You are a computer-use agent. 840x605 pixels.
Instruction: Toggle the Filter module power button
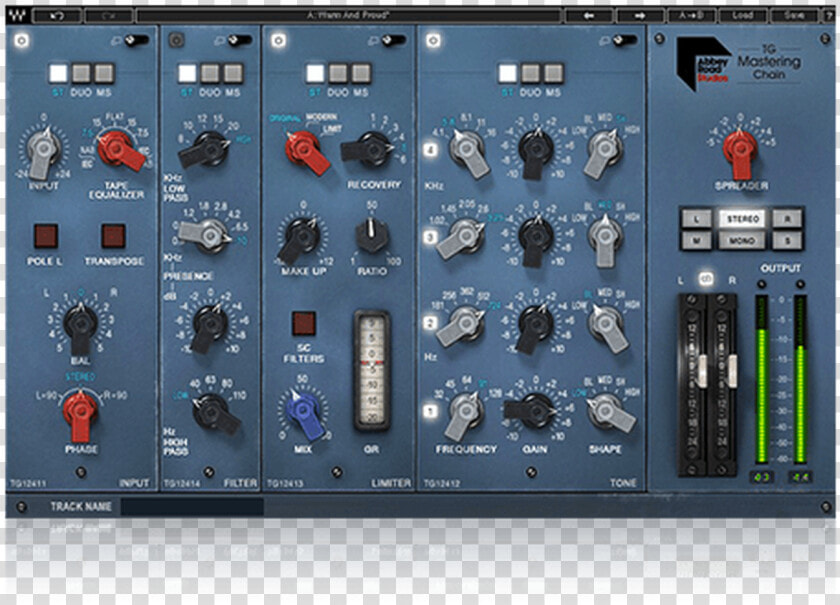176,40
